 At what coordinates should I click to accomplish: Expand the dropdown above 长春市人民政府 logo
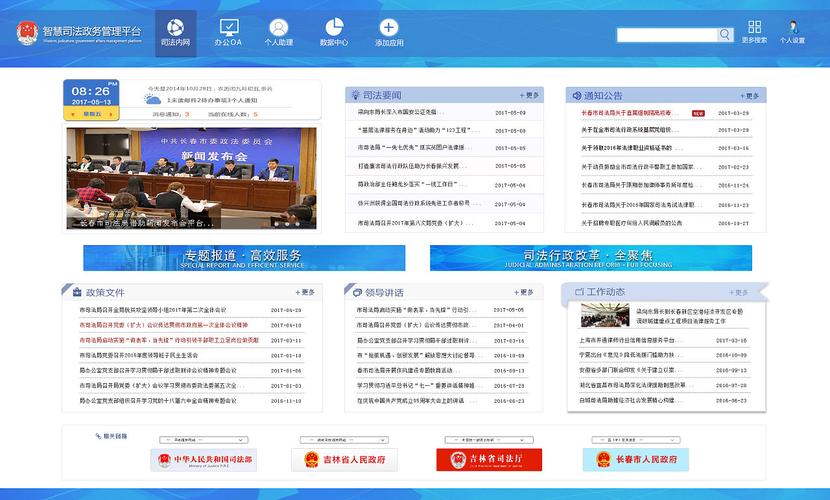pos(630,439)
